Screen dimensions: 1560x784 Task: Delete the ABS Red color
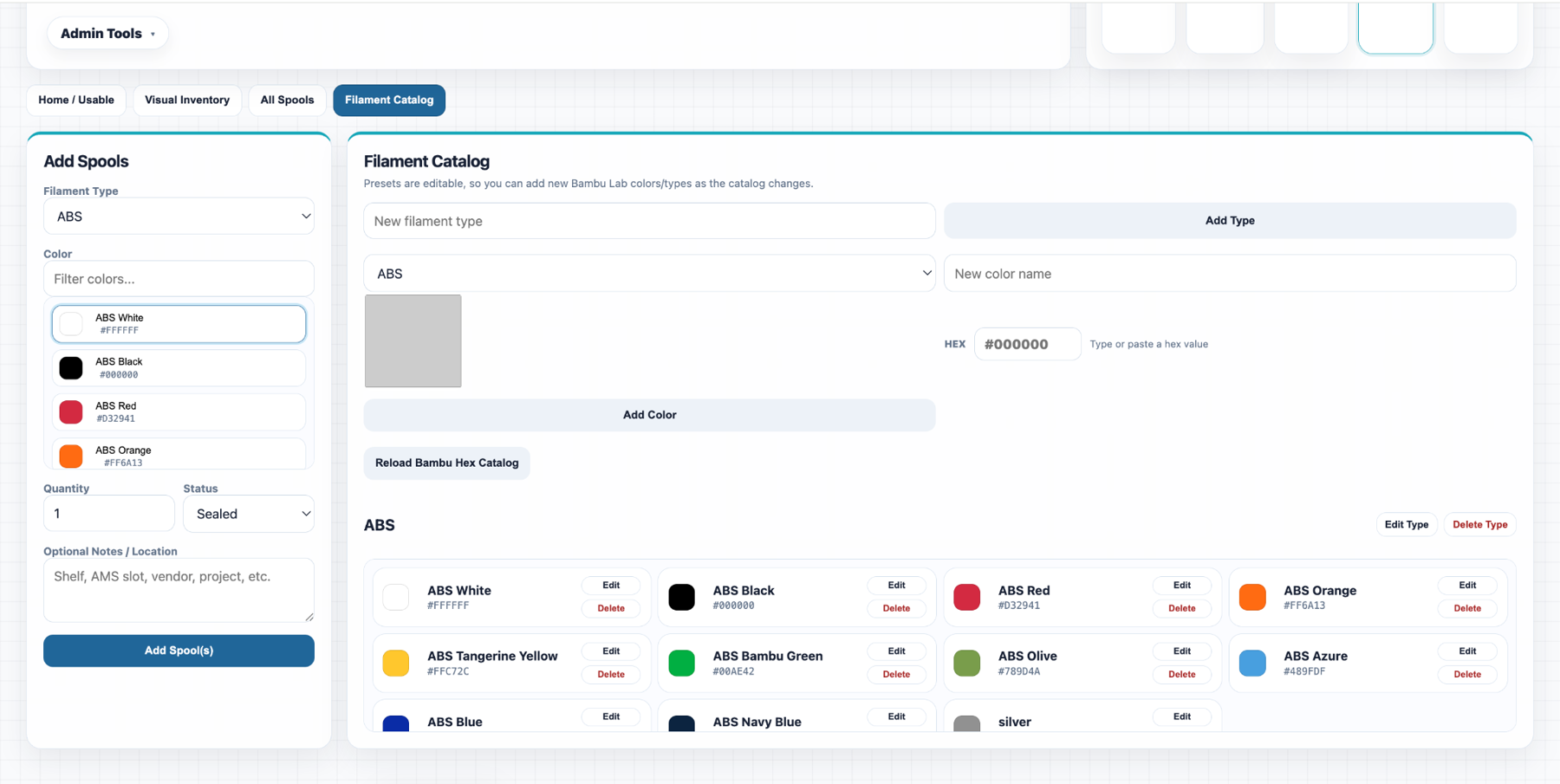(1182, 608)
